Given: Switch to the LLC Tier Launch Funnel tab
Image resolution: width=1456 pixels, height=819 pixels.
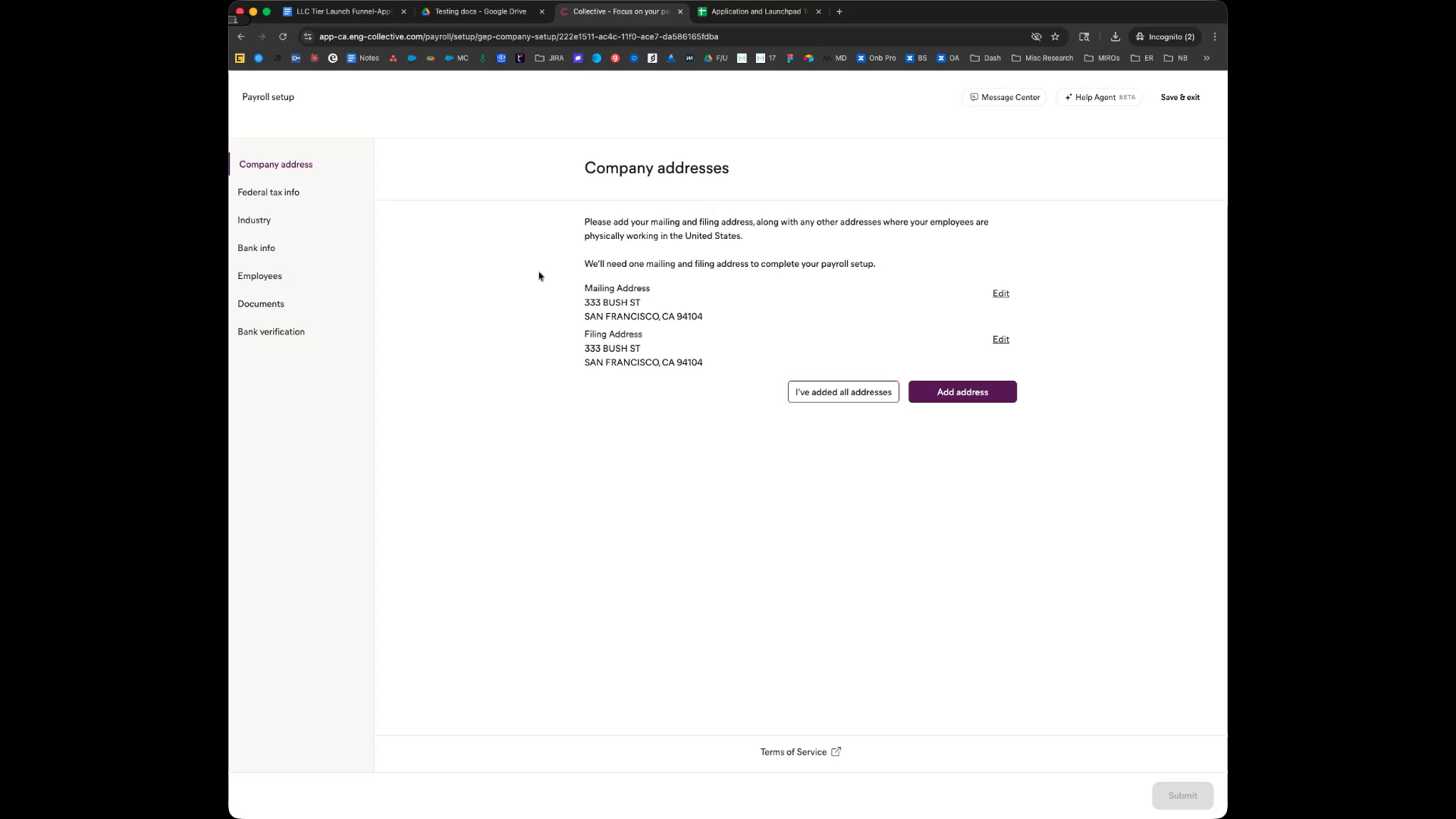Looking at the screenshot, I should point(343,11).
